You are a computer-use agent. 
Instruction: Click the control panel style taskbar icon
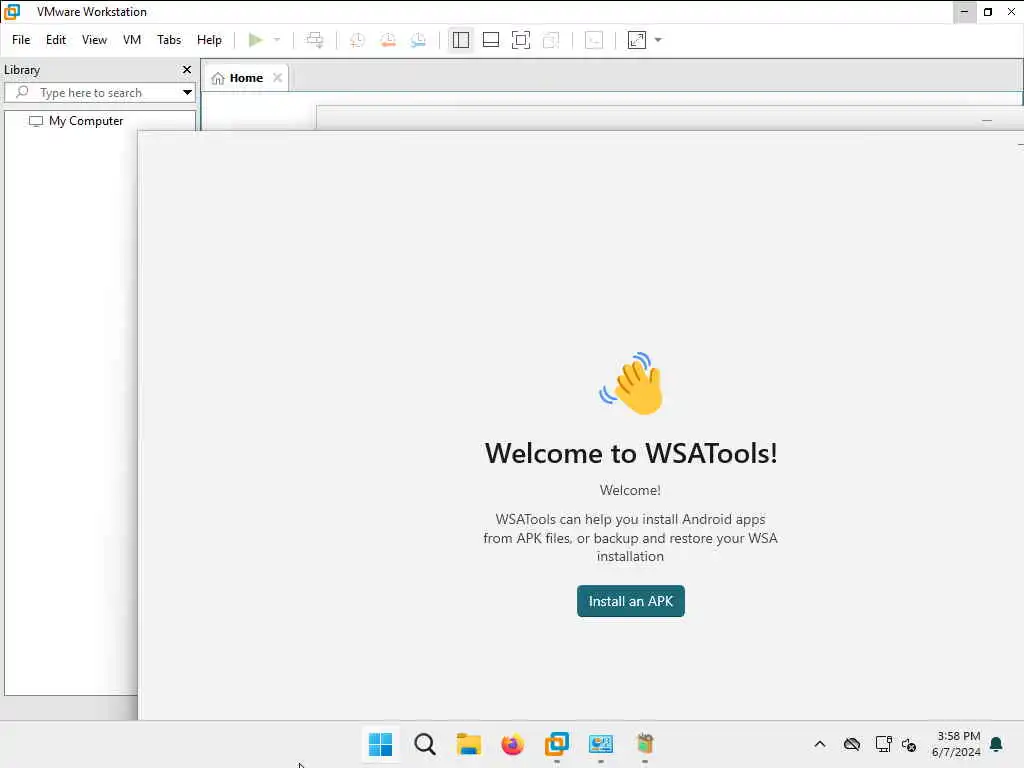coord(601,744)
